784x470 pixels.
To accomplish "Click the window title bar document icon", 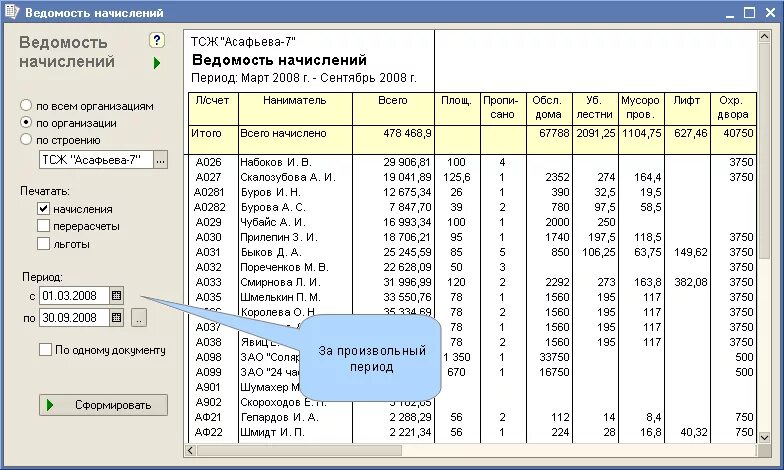I will (11, 12).
